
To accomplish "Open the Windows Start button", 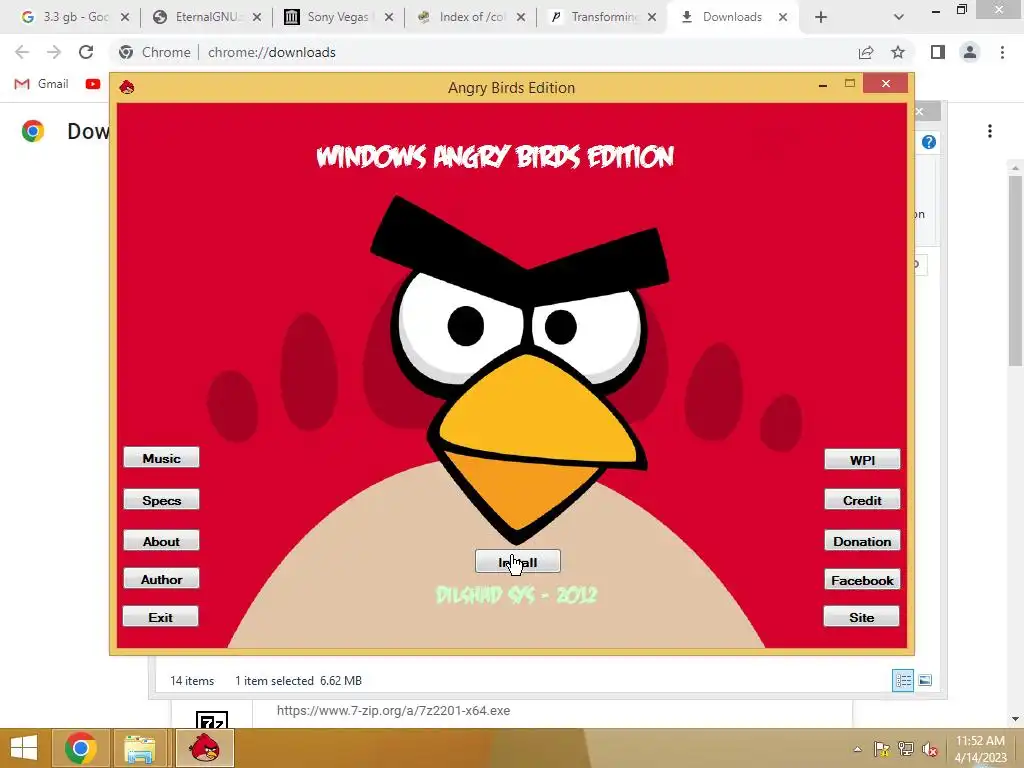I will (24, 748).
